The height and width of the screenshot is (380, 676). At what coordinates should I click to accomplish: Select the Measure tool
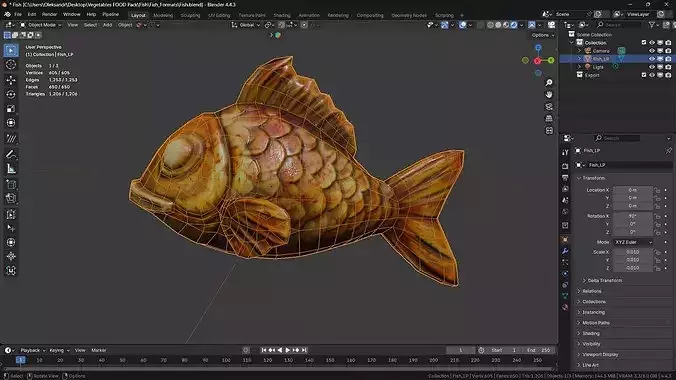[11, 169]
